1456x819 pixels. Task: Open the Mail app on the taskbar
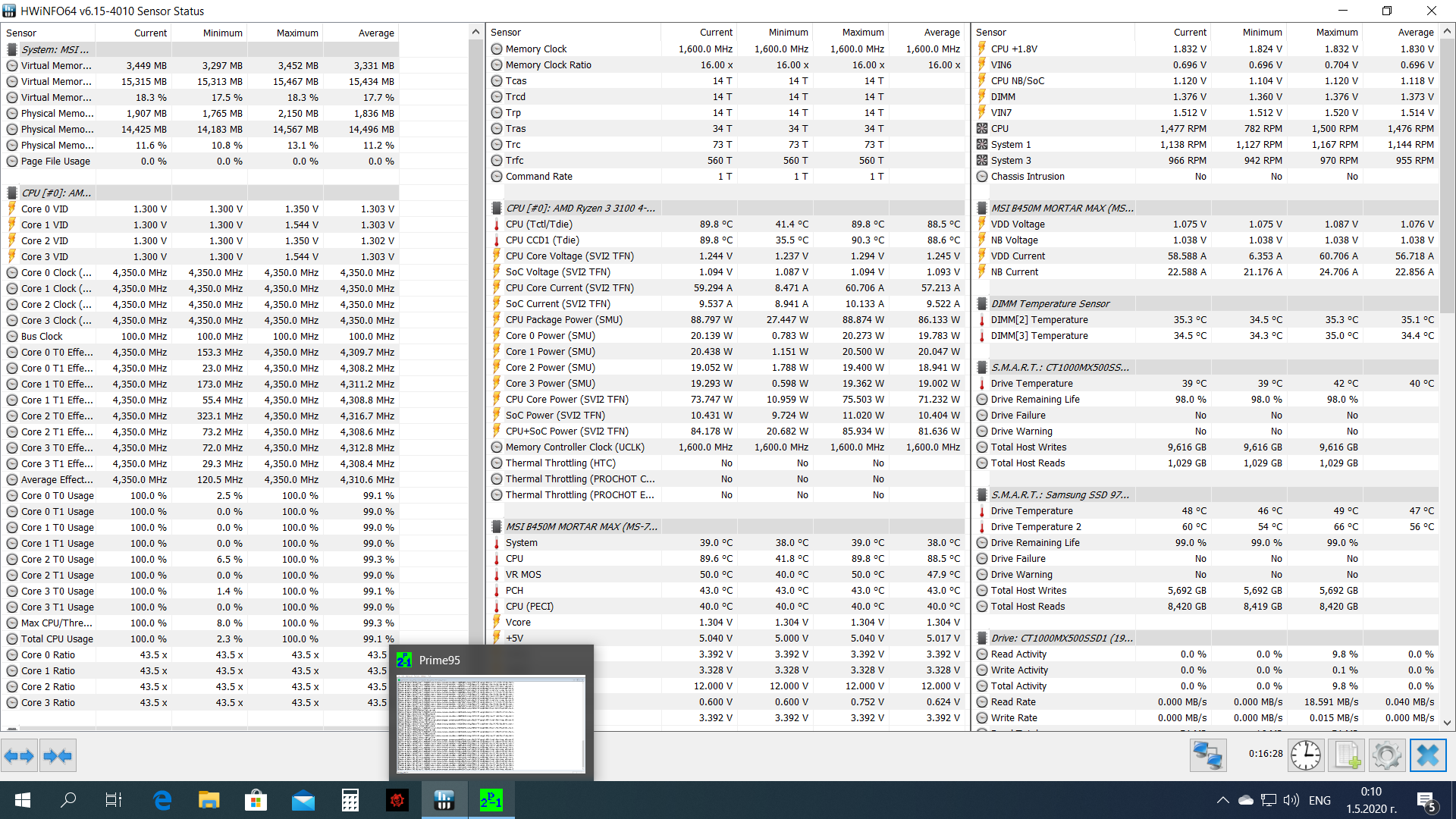point(303,800)
